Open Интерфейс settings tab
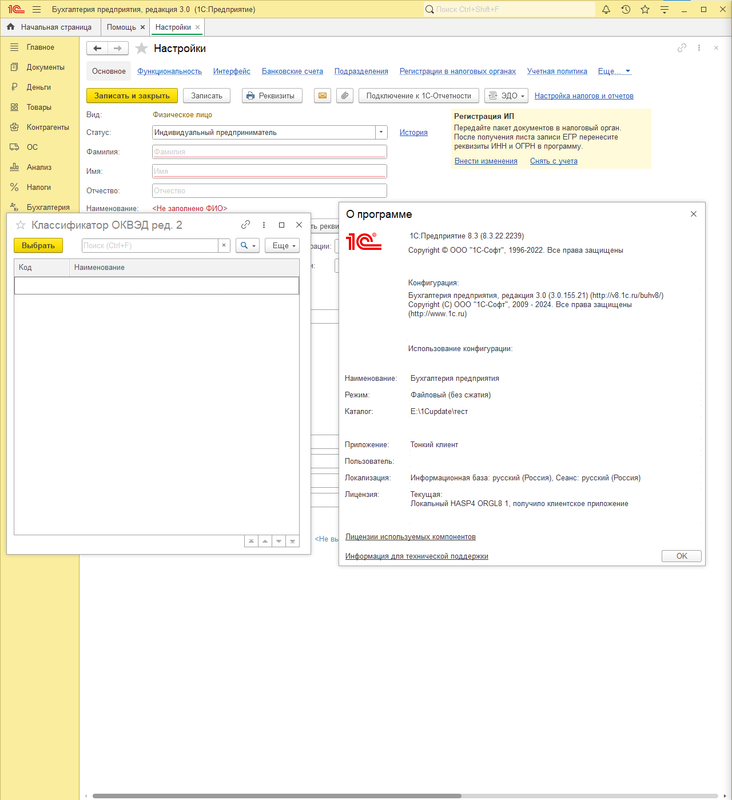The width and height of the screenshot is (732, 800). [x=232, y=71]
